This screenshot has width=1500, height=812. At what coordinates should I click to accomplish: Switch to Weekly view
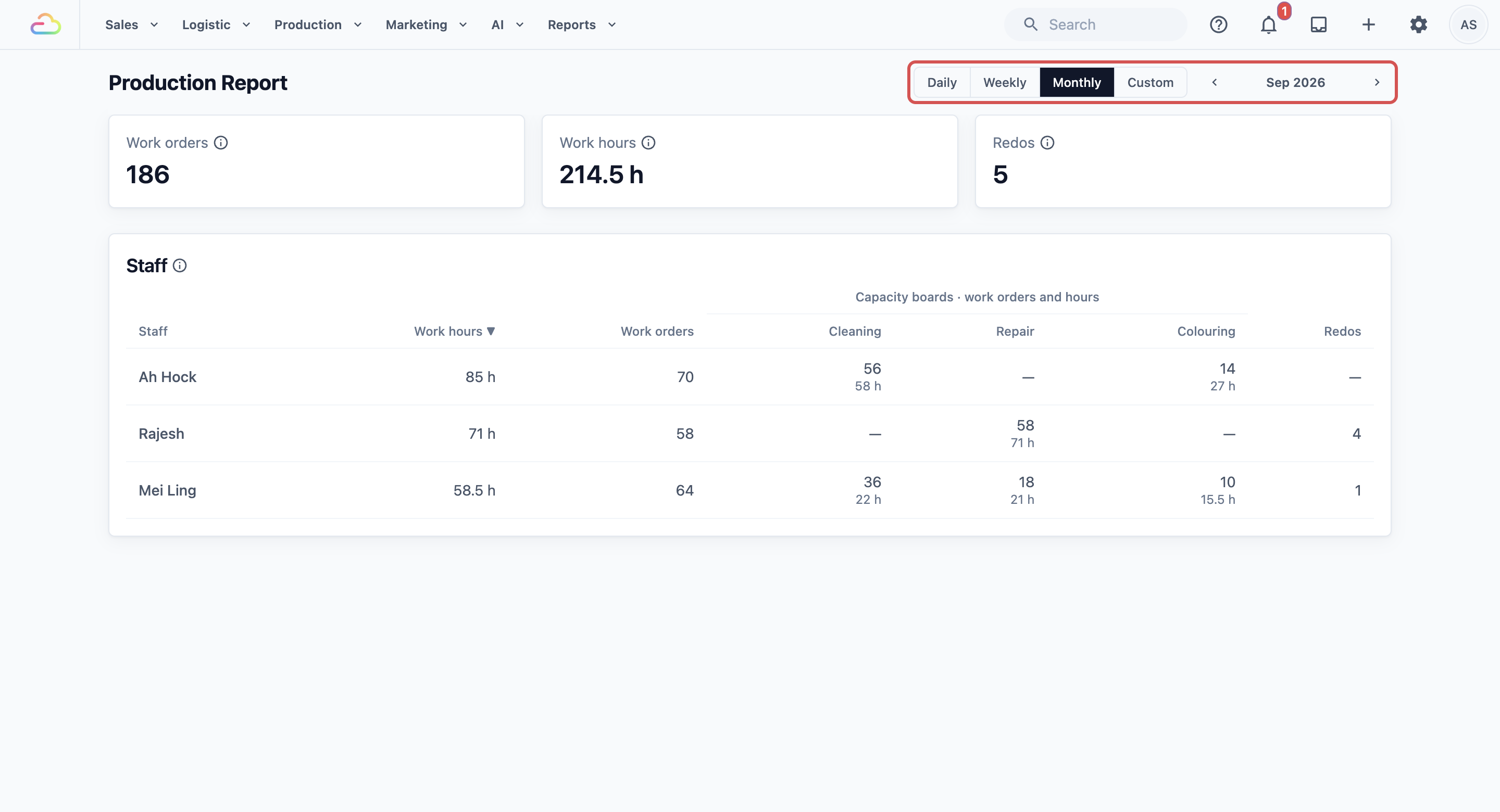click(x=1005, y=82)
